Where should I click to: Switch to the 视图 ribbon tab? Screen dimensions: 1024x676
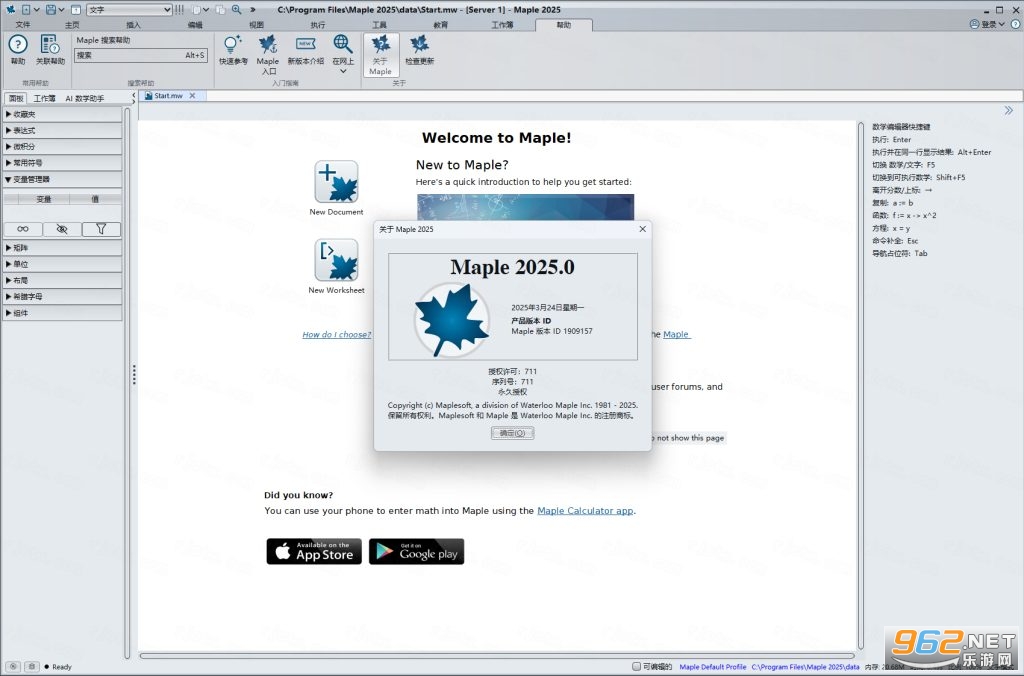(256, 25)
